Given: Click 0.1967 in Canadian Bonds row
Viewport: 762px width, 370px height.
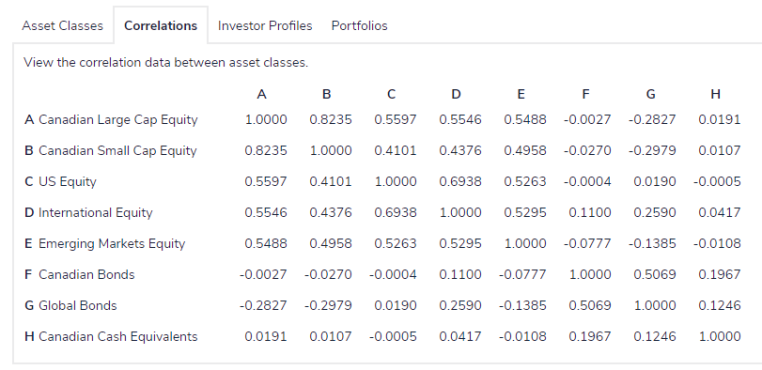Looking at the screenshot, I should [x=719, y=275].
